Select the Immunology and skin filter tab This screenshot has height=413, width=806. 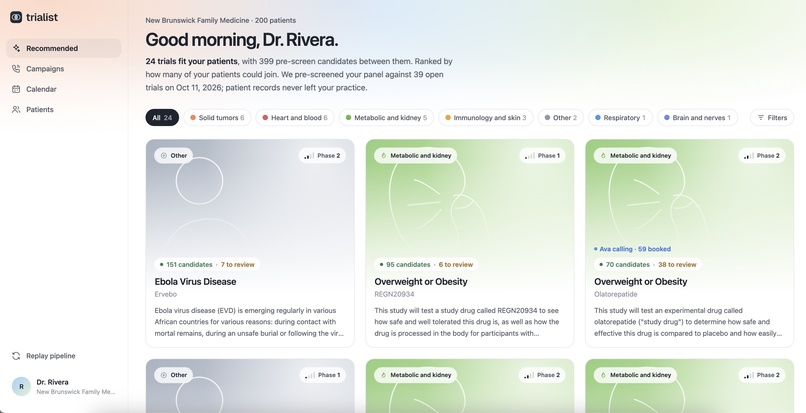(486, 118)
